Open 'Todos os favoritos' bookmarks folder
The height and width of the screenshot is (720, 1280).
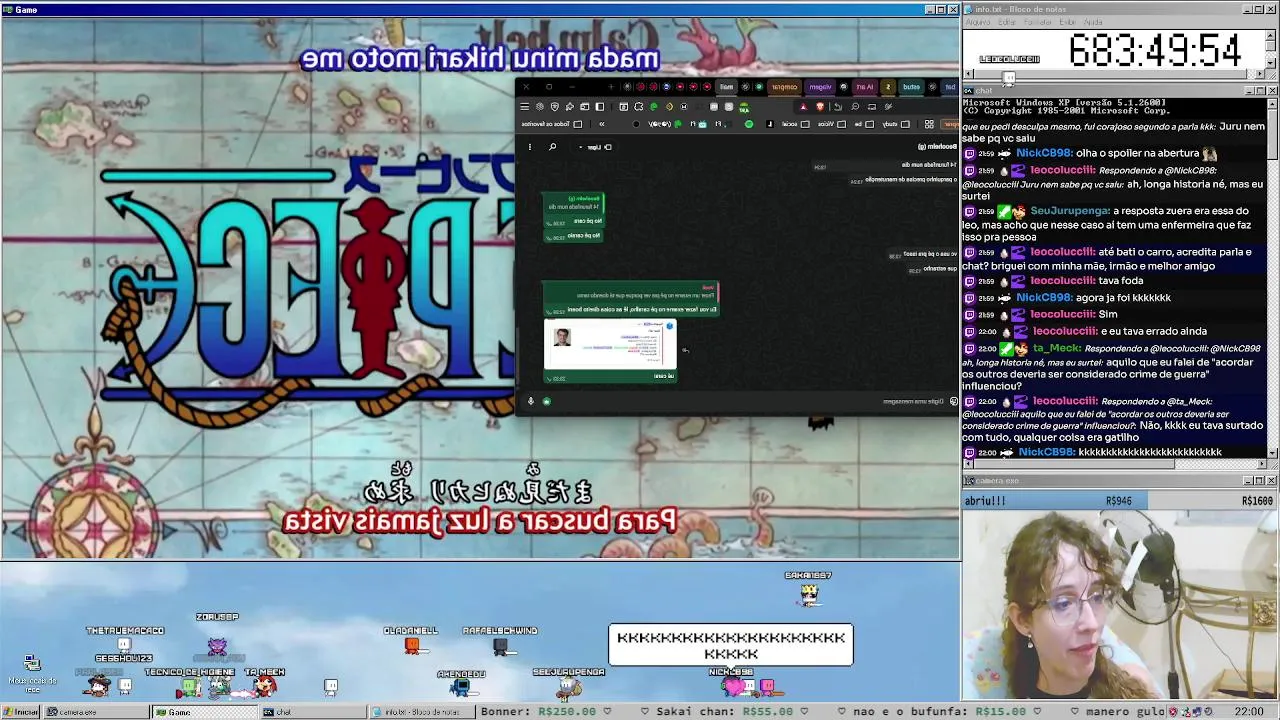pos(552,124)
